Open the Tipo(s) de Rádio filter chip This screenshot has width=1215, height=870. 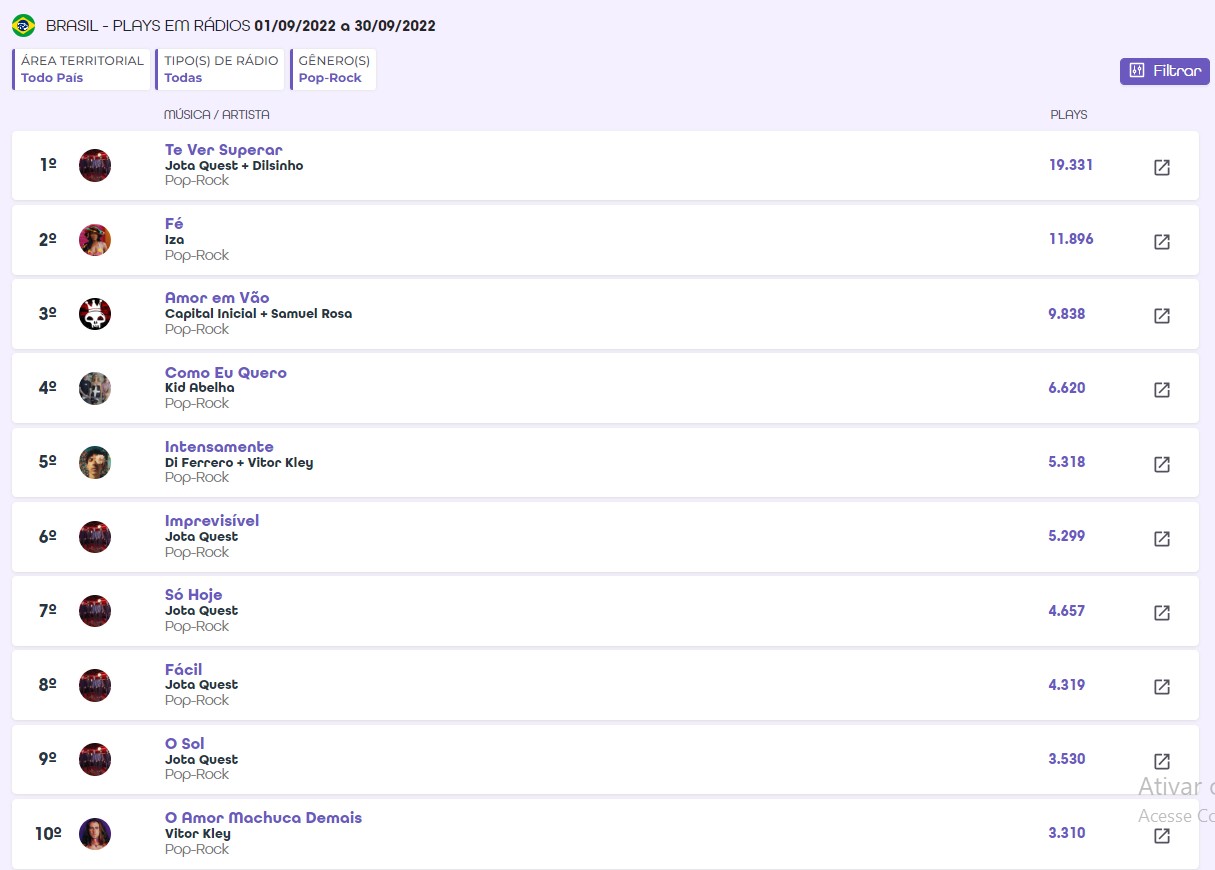coord(220,69)
